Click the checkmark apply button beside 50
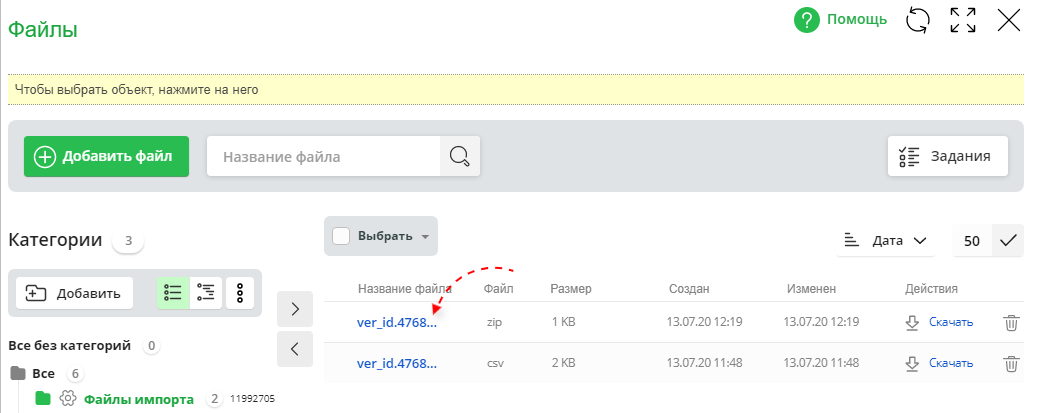The width and height of the screenshot is (1038, 413). 1007,240
